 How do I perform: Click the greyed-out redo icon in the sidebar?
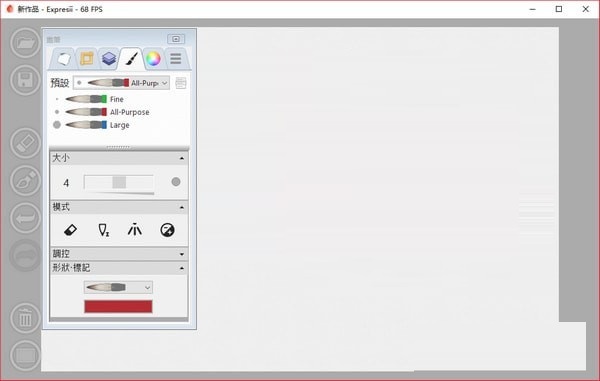pos(25,255)
